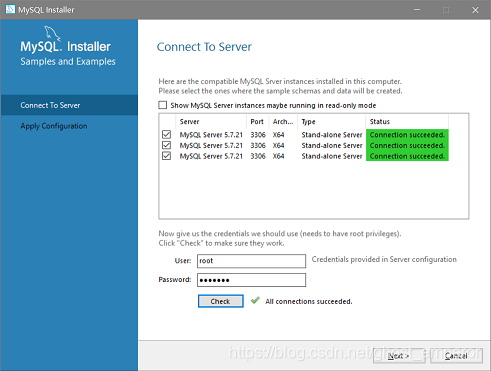Click the Check button
The width and height of the screenshot is (491, 371).
pyautogui.click(x=221, y=301)
